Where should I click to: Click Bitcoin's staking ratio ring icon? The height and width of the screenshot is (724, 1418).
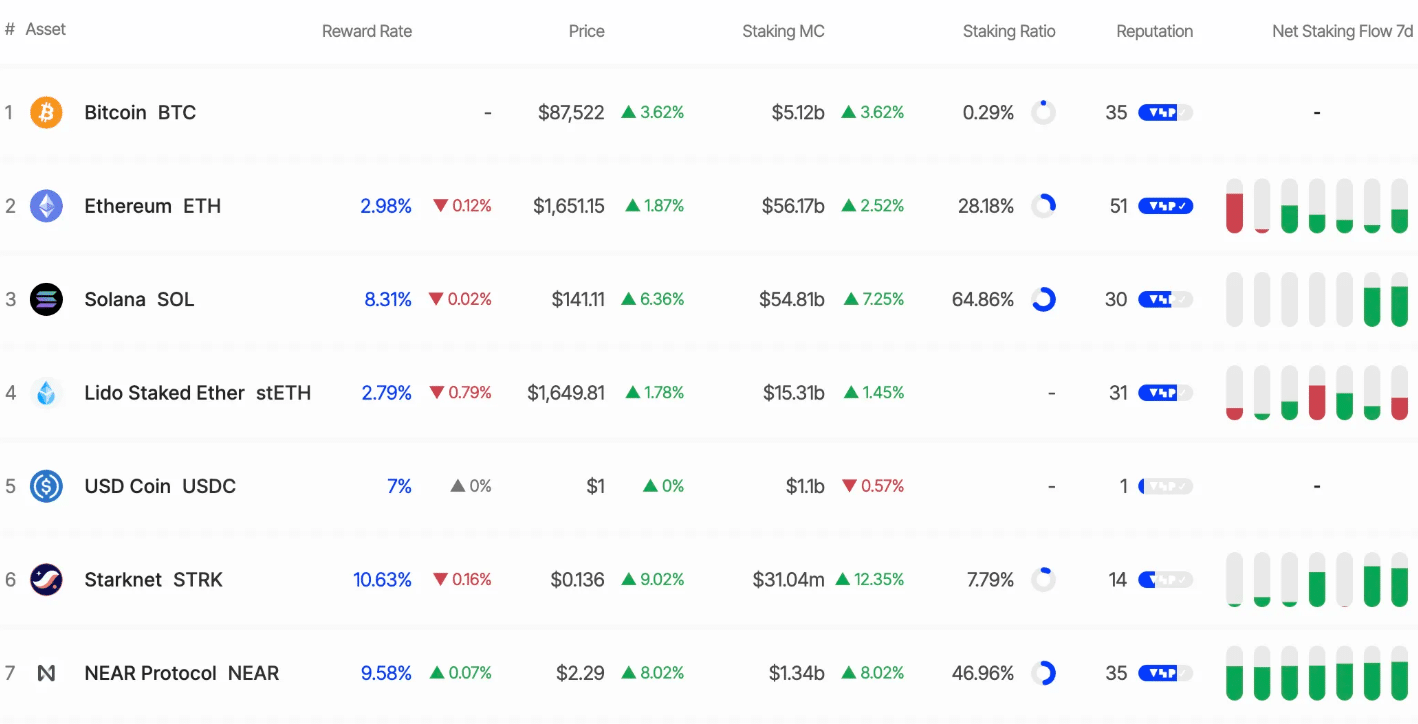pyautogui.click(x=1043, y=112)
